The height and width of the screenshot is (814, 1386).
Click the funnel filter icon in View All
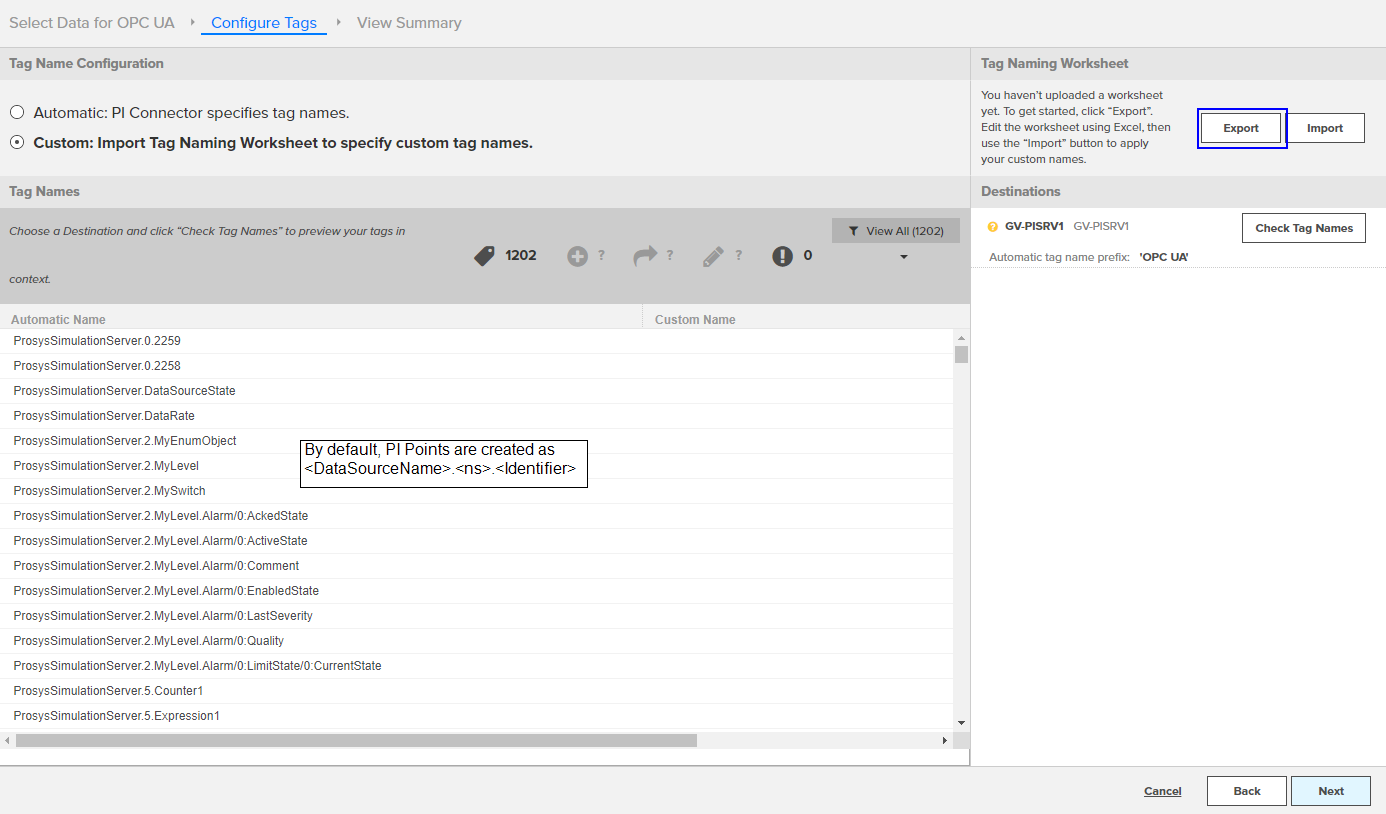coord(853,231)
